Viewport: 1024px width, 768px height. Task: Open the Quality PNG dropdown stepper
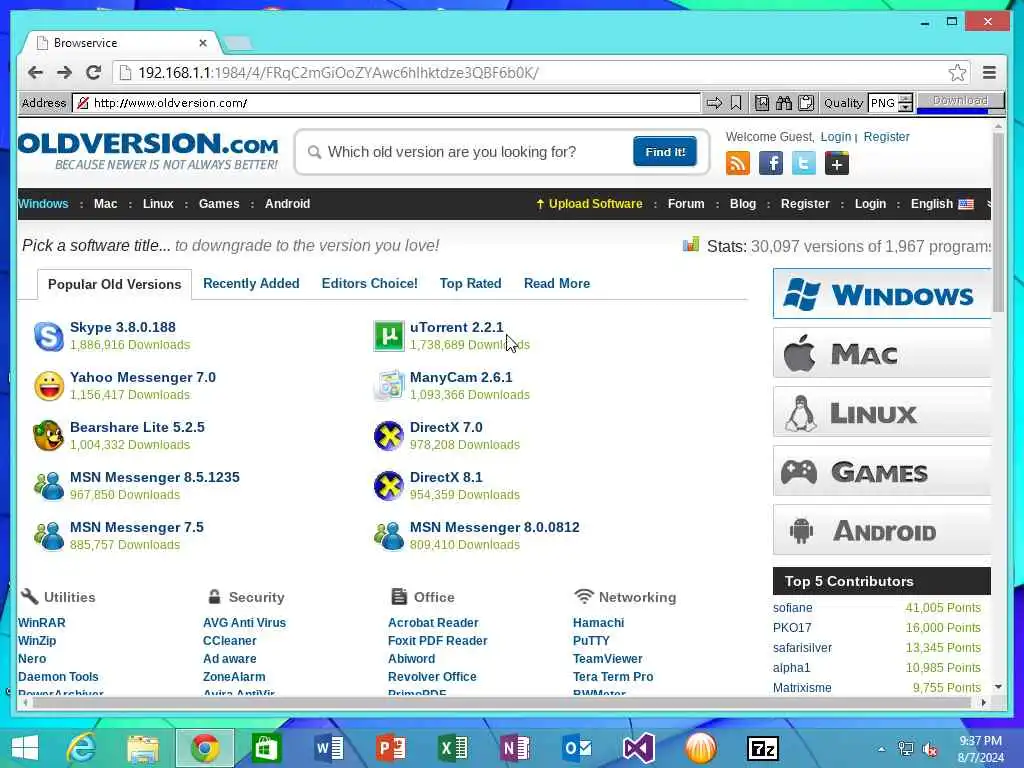coord(905,103)
